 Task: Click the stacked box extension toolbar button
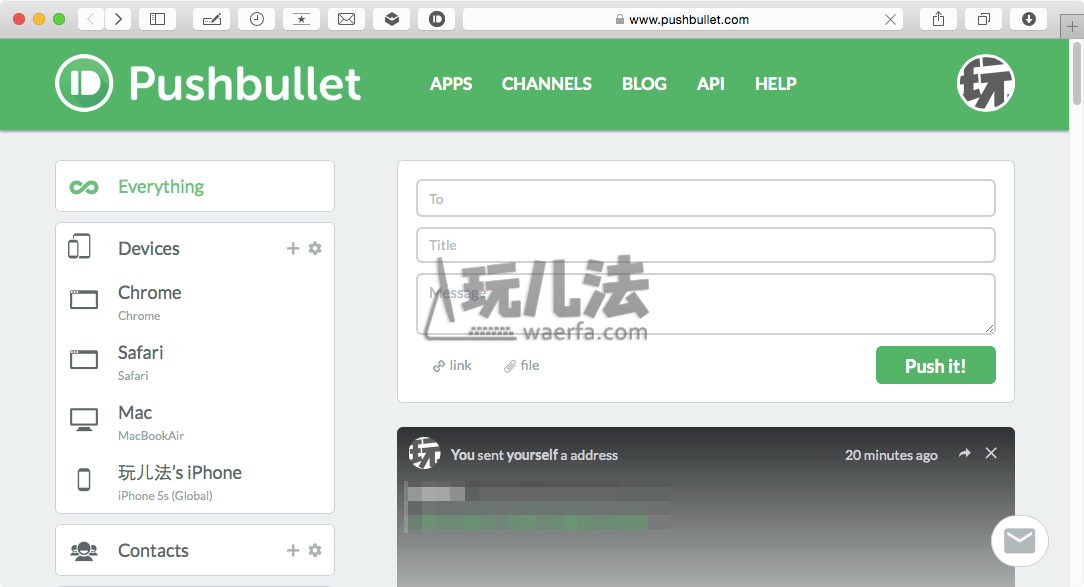(392, 19)
